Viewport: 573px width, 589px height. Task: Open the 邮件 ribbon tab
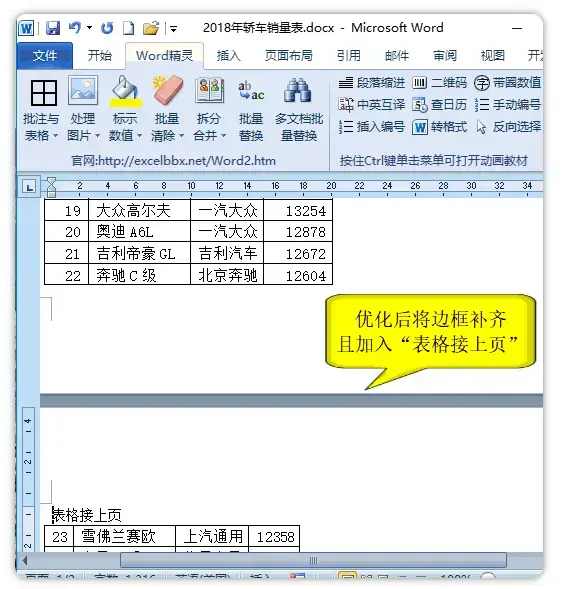click(x=396, y=56)
